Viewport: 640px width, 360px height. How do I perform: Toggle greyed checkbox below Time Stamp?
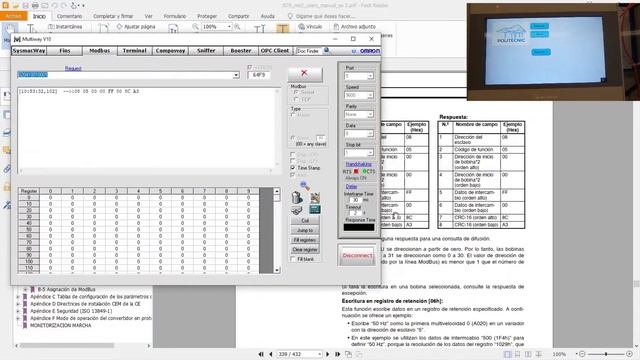tap(293, 175)
